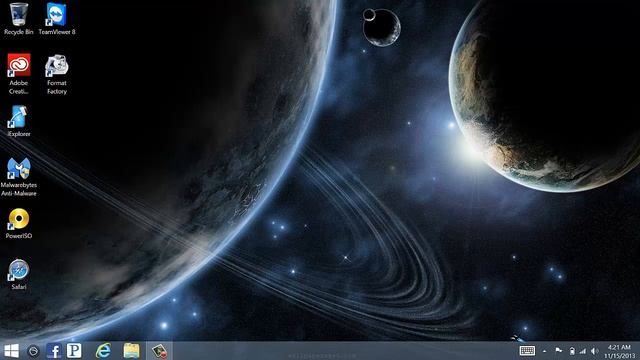The image size is (640, 360).
Task: Select the PowerISO desktop shortcut
Action: coord(18,223)
